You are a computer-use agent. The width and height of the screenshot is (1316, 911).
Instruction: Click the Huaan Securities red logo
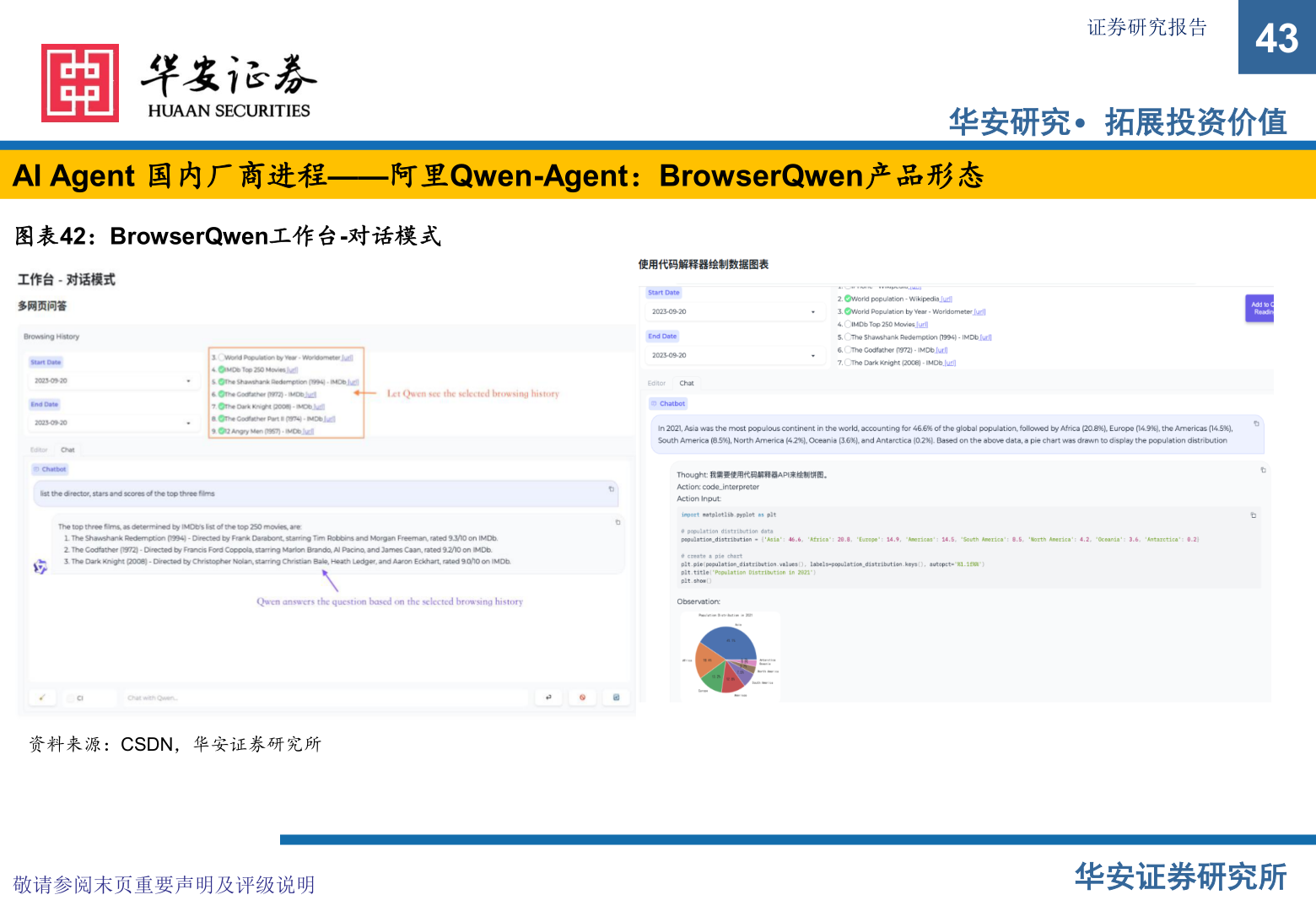click(80, 83)
